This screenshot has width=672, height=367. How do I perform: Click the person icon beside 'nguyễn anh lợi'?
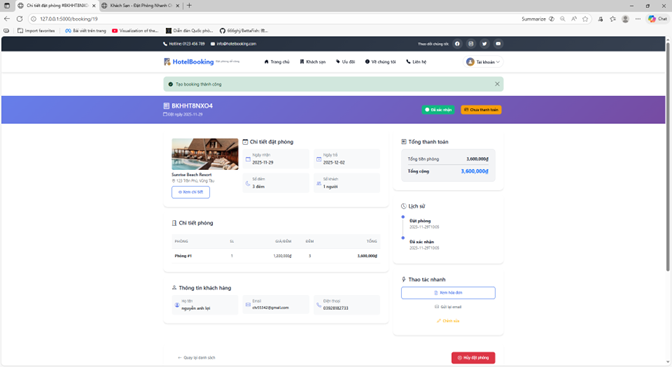(x=177, y=305)
